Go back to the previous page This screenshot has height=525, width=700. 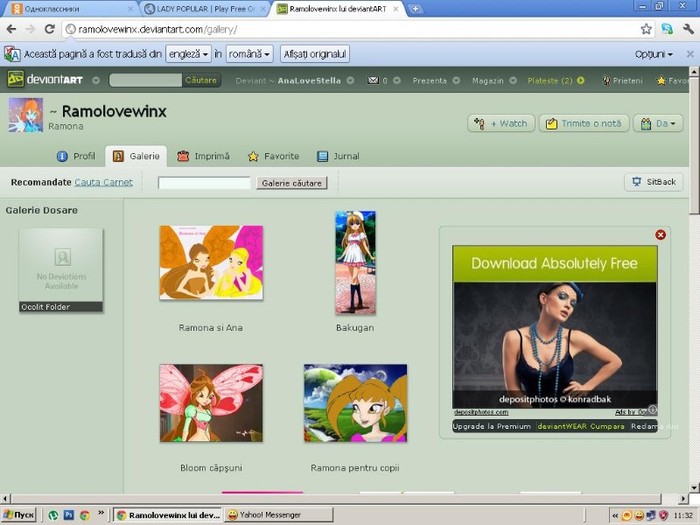pyautogui.click(x=10, y=29)
